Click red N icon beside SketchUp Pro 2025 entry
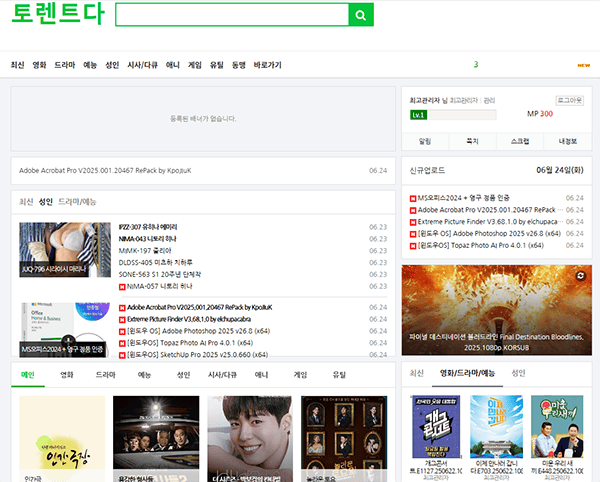This screenshot has height=482, width=600. point(122,355)
